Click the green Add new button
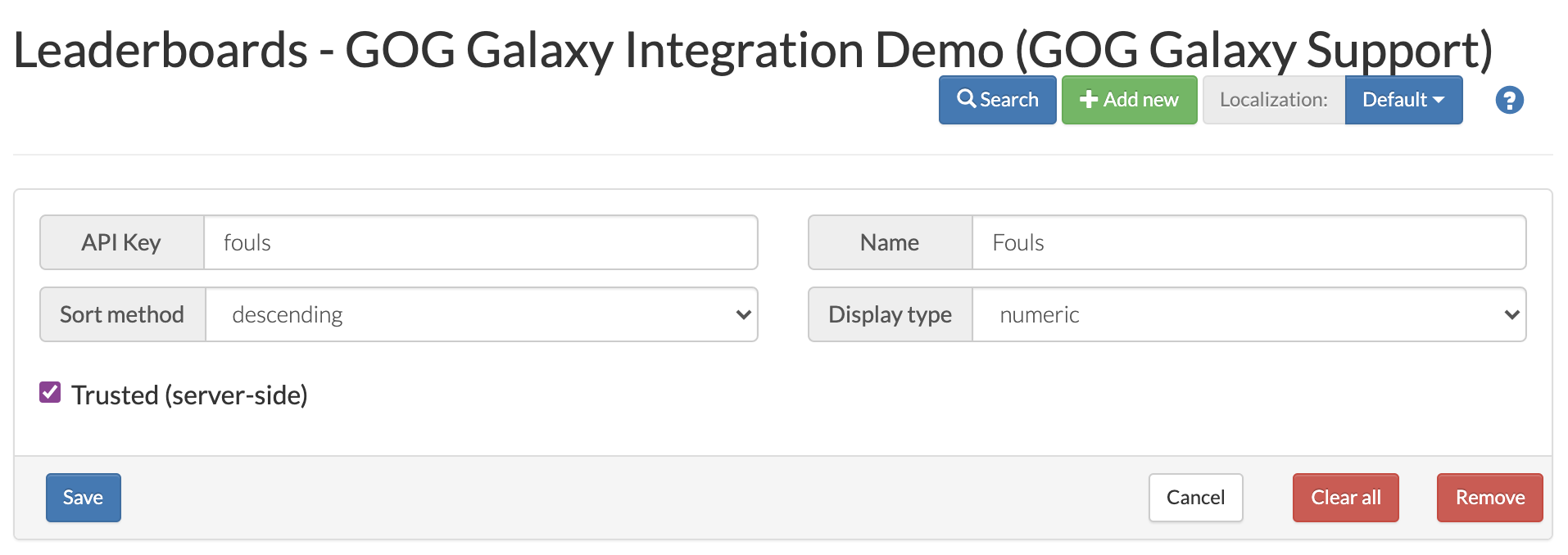The image size is (1568, 555). [1129, 100]
